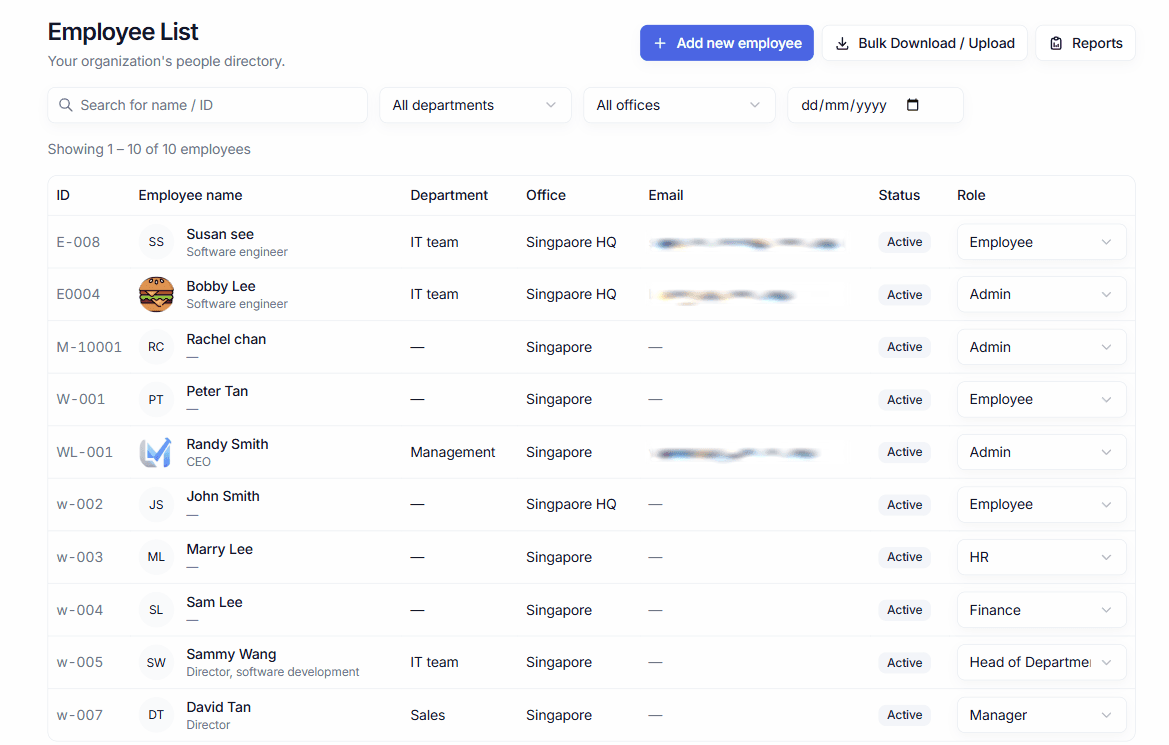Screen dimensions: 1169x745
Task: Click Add new employee button
Action: tap(726, 43)
